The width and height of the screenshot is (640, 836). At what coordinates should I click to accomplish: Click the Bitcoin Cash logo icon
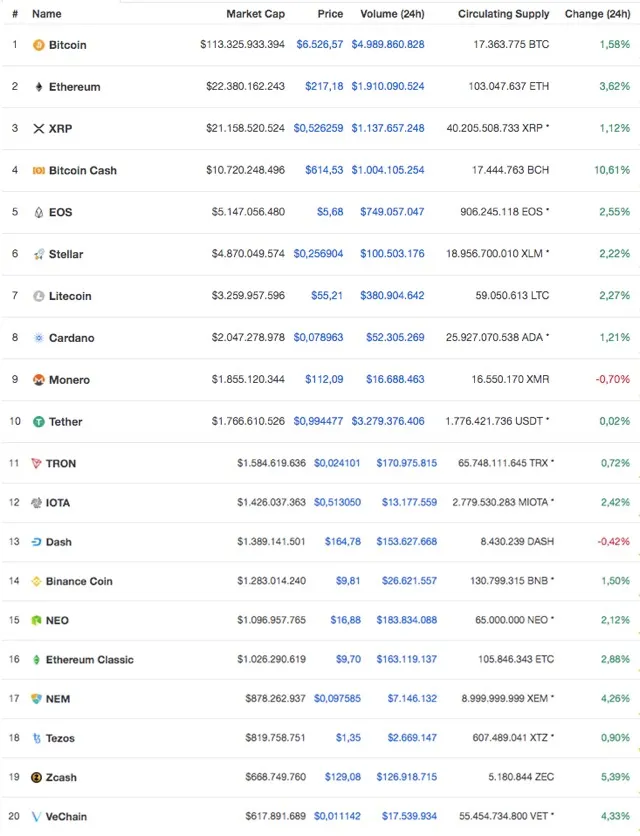pyautogui.click(x=38, y=171)
